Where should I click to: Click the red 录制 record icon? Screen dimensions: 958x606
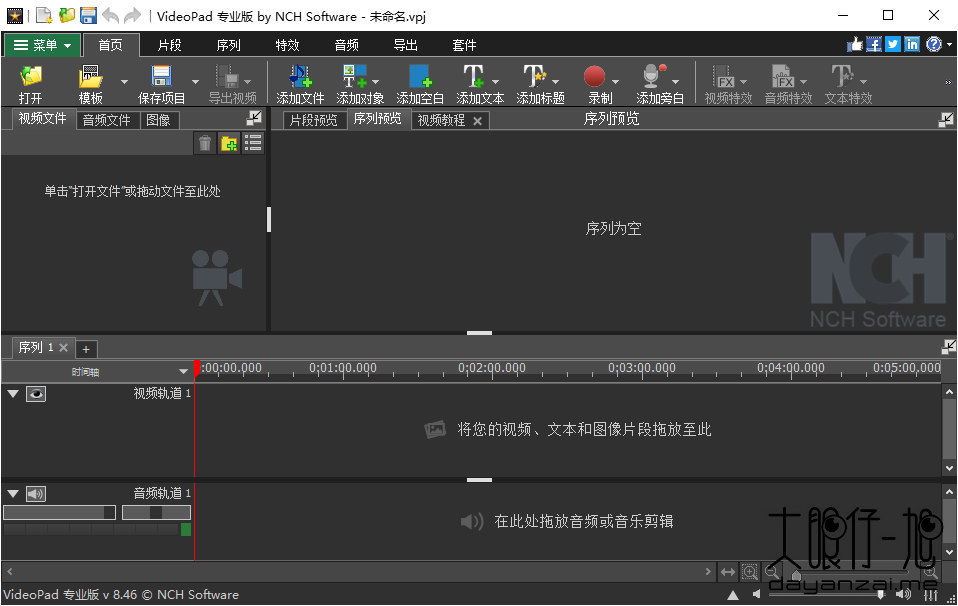click(x=594, y=77)
